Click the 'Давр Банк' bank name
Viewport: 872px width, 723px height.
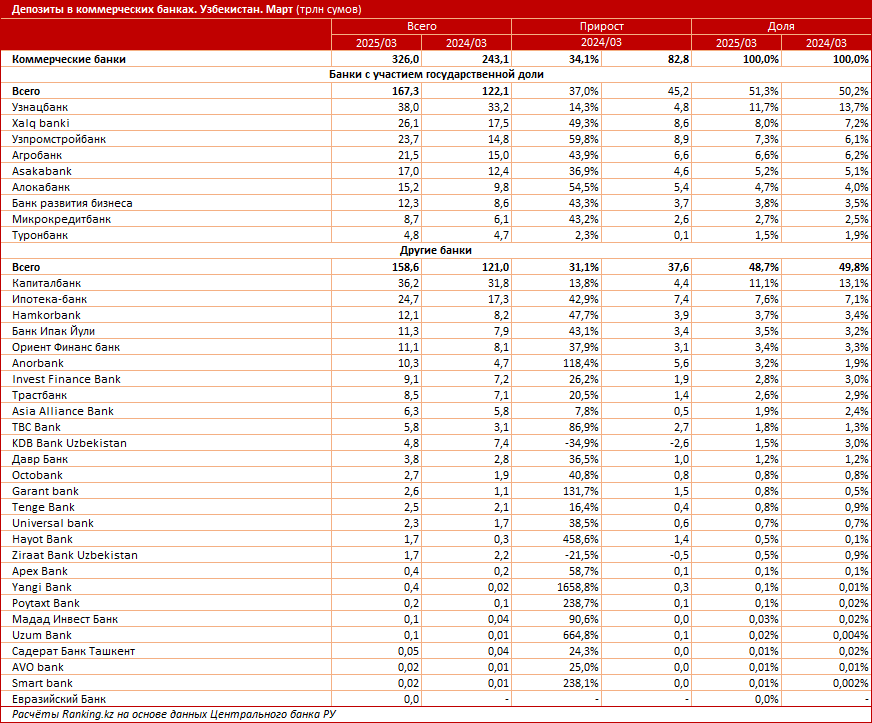point(40,459)
